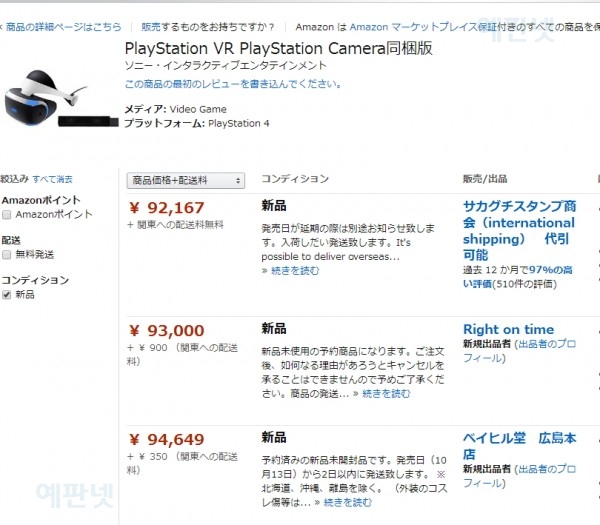Uncheck the 新品 condition checkbox

[8, 295]
